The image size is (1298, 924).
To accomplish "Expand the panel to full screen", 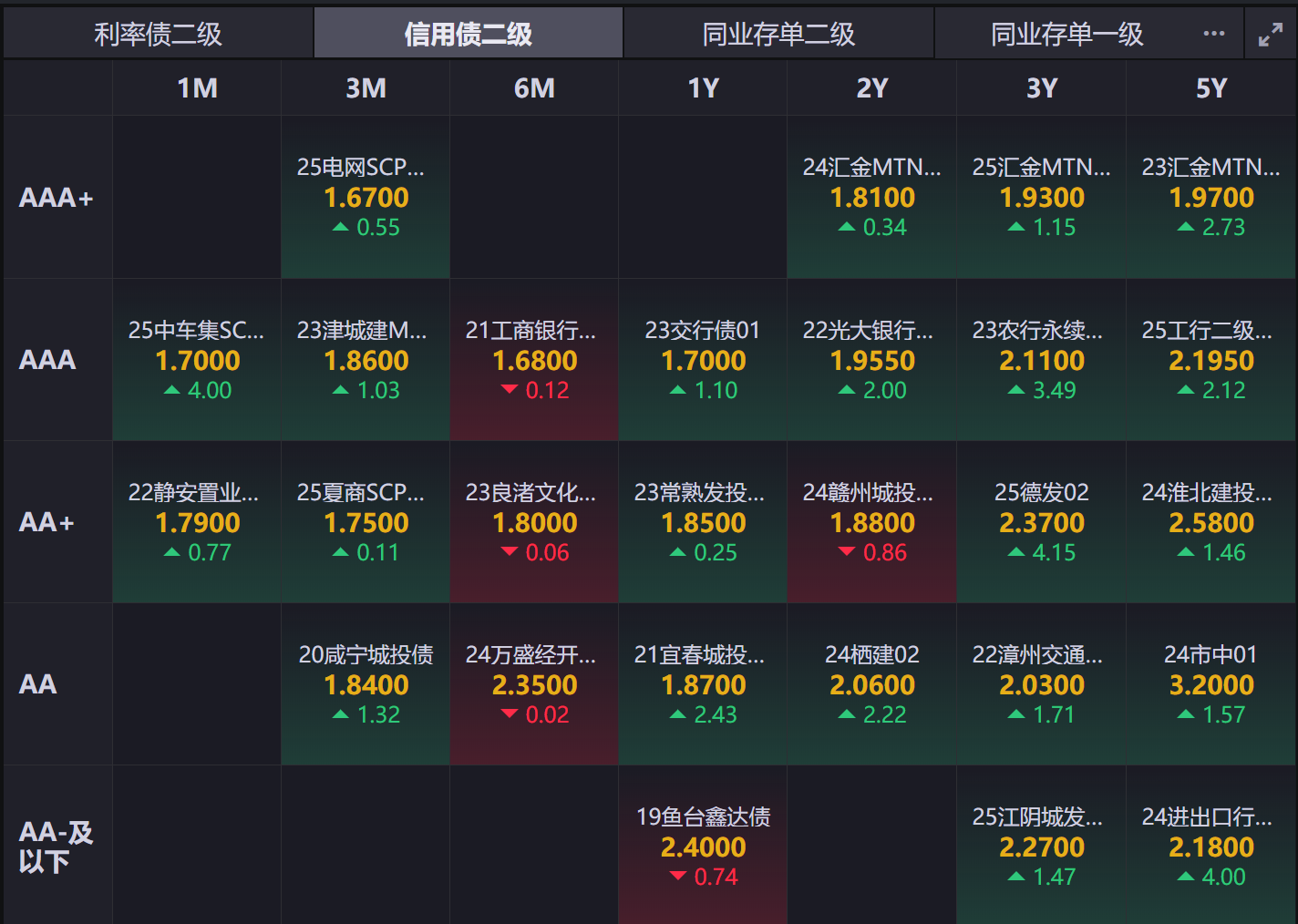I will coord(1270,35).
